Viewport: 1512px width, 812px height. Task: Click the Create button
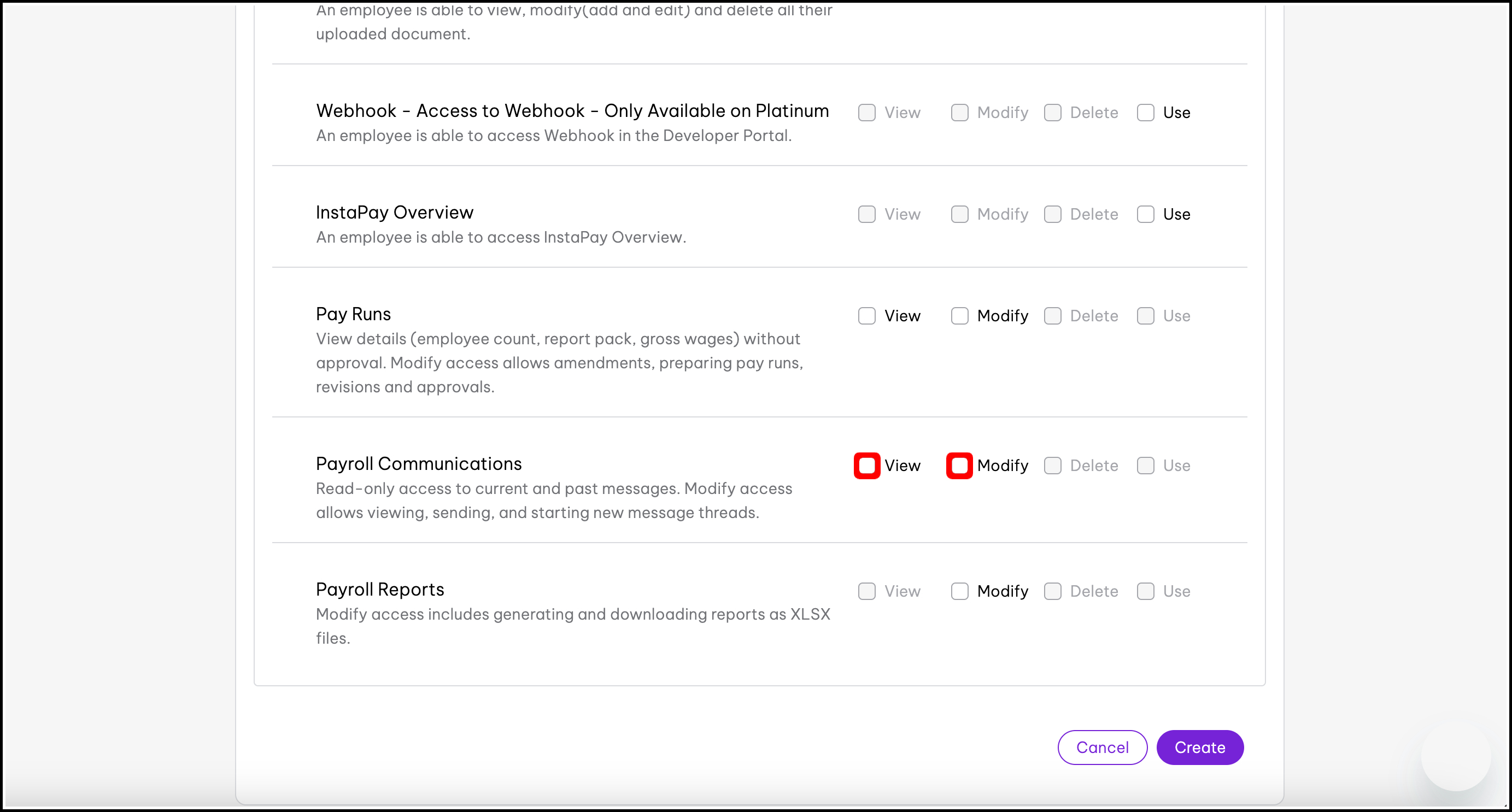tap(1199, 748)
